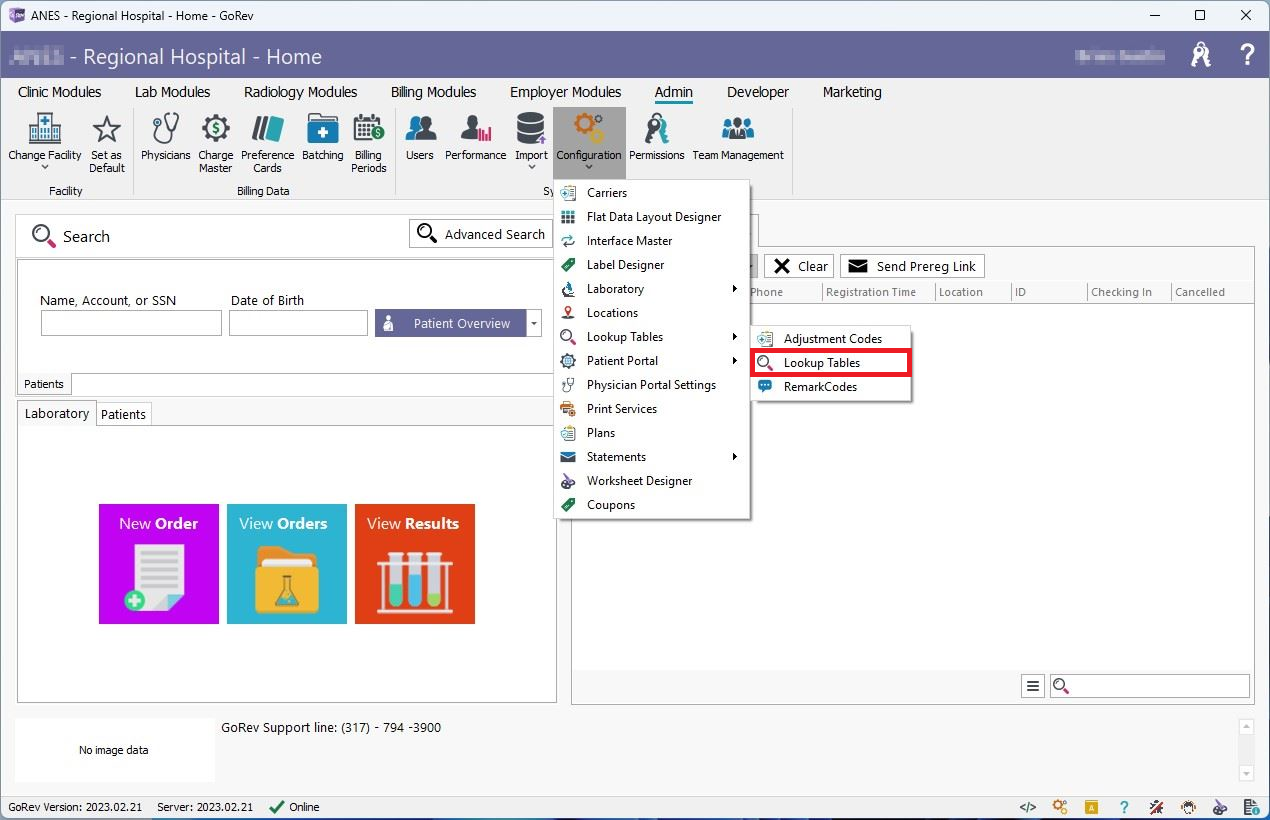The height and width of the screenshot is (820, 1270).
Task: Select Coupons menu item
Action: coord(652,505)
